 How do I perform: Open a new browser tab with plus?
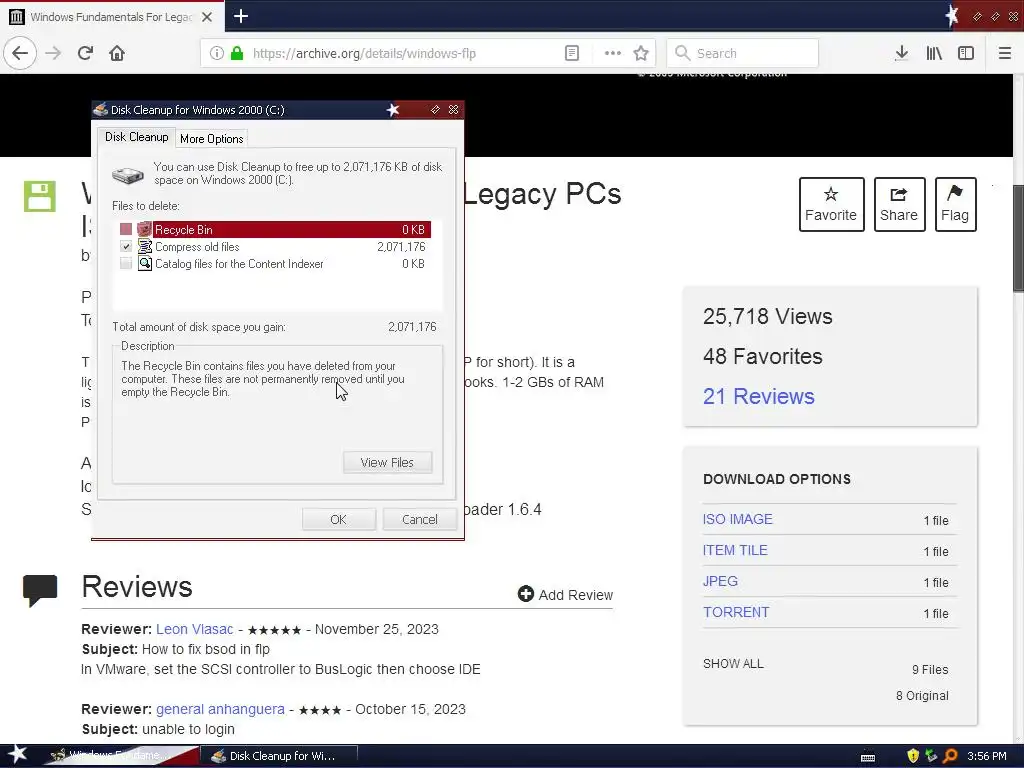coord(241,16)
